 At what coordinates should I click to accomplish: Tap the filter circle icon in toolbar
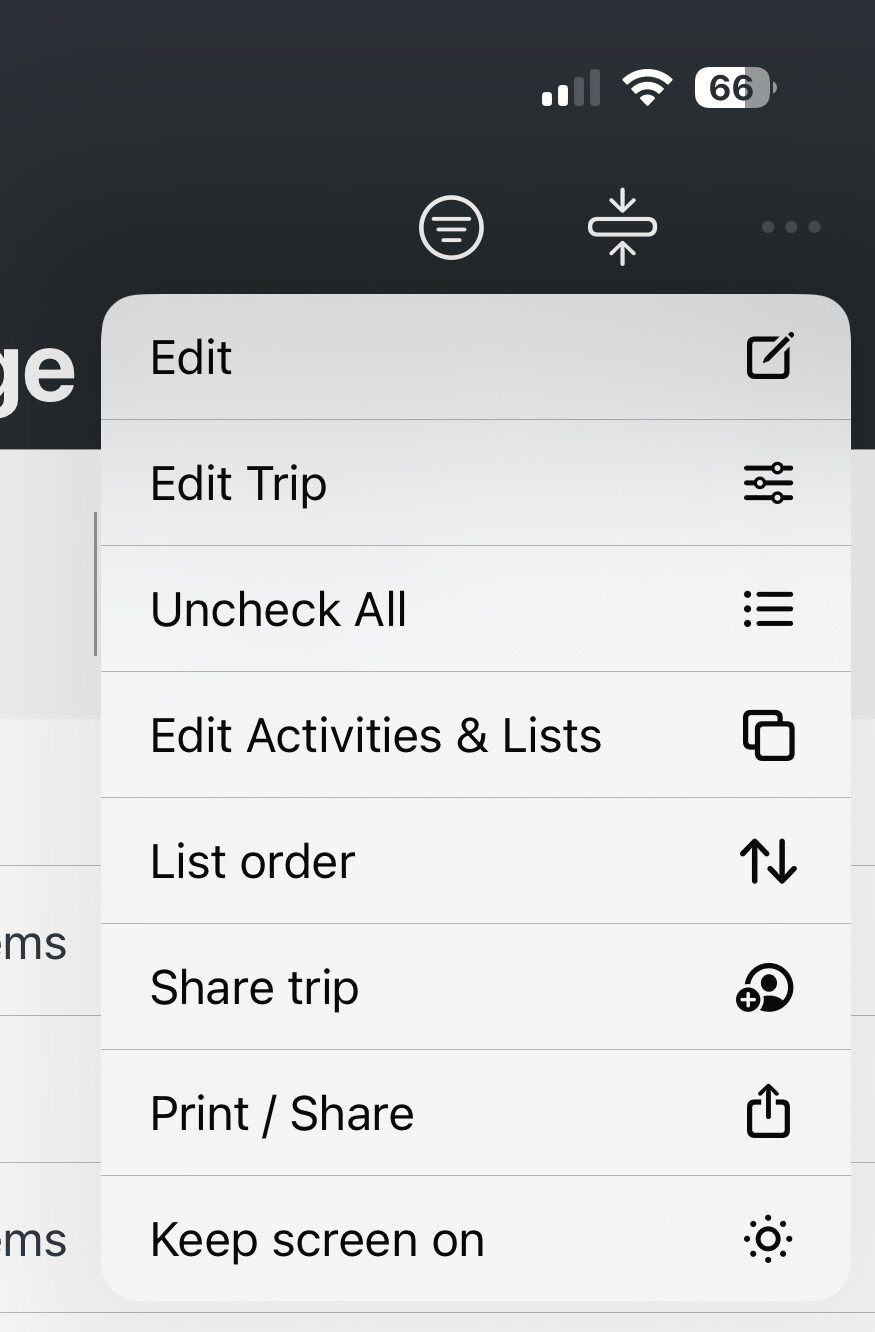451,227
